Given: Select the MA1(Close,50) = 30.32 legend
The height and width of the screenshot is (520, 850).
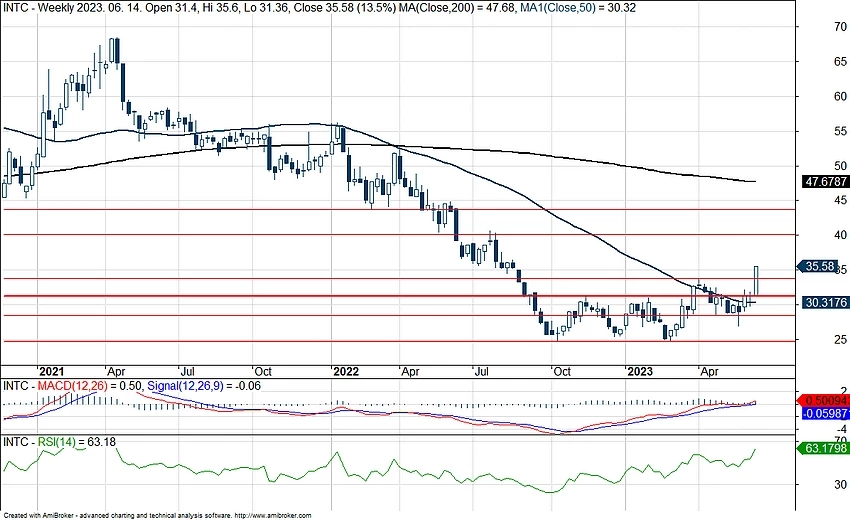Looking at the screenshot, I should (x=578, y=8).
